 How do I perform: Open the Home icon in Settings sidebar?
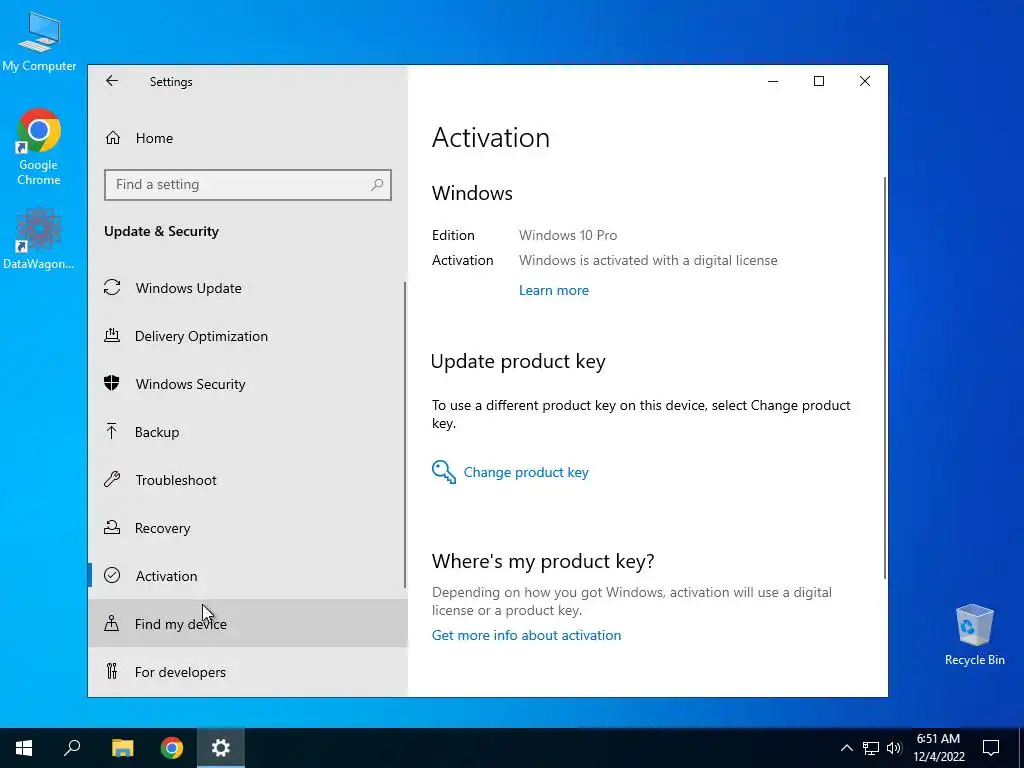point(112,138)
